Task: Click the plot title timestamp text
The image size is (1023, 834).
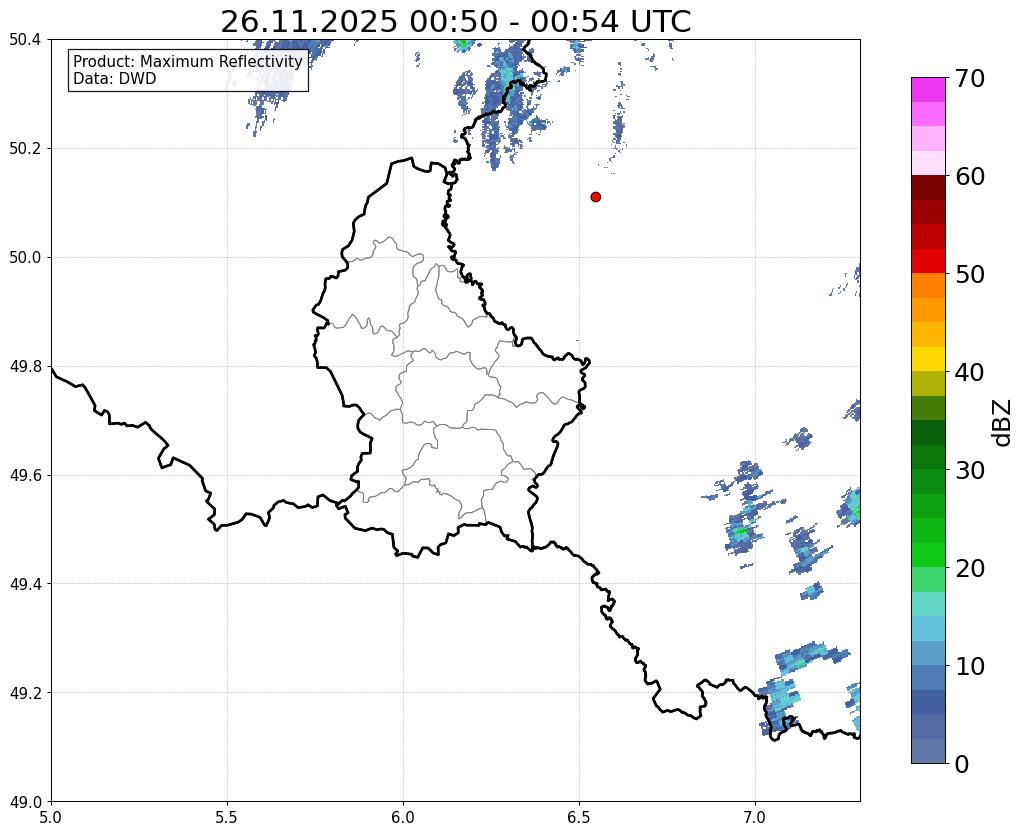Action: pos(455,22)
